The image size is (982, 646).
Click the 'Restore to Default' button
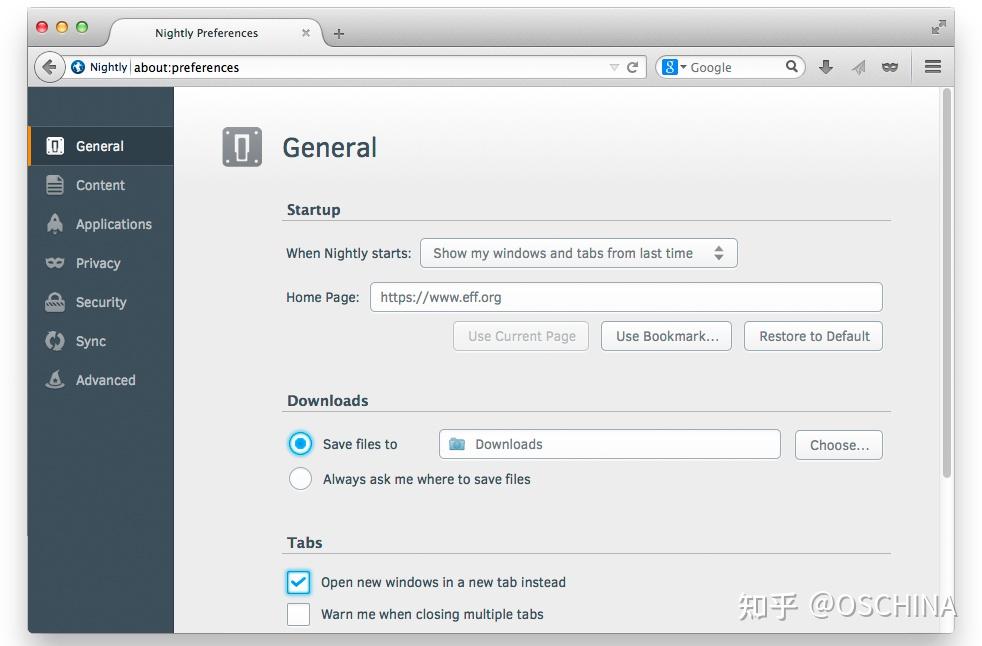[x=813, y=336]
